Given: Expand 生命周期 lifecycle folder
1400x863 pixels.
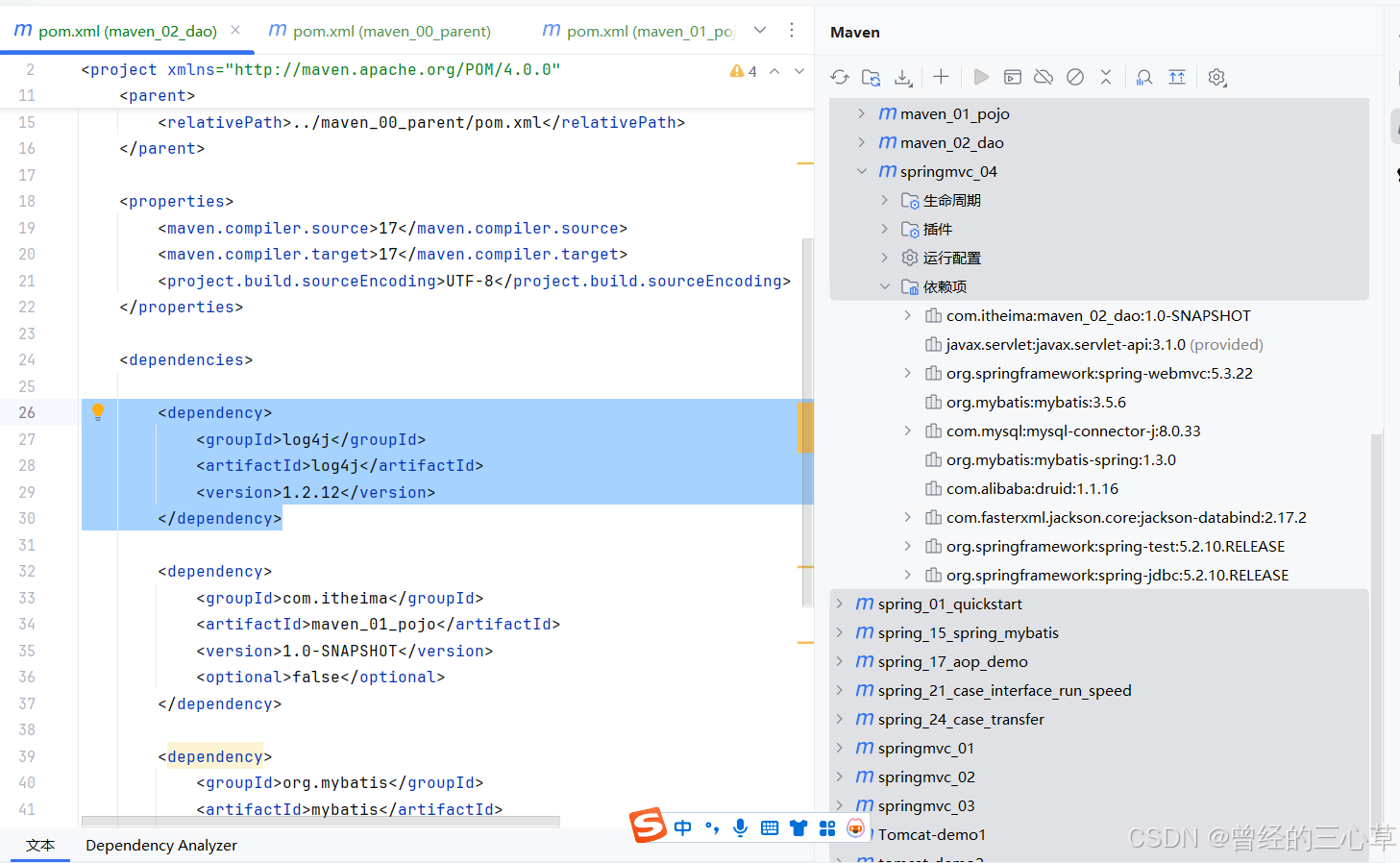Looking at the screenshot, I should pyautogui.click(x=885, y=200).
